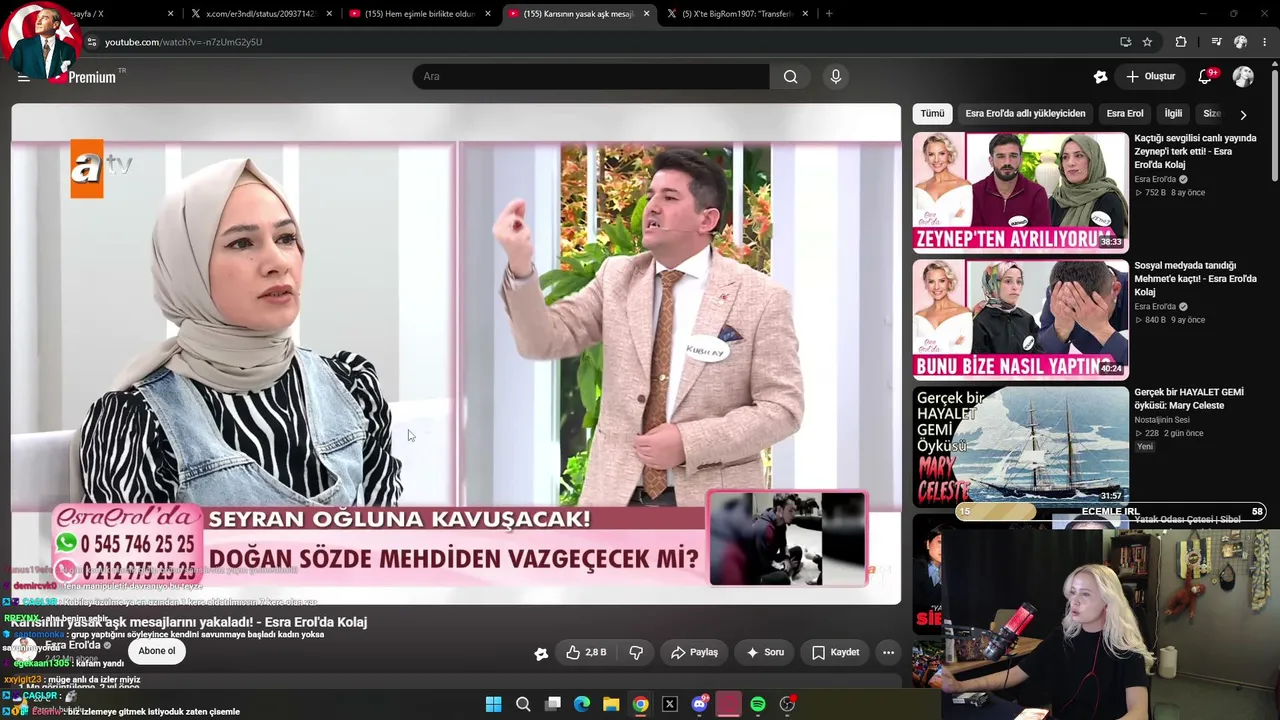Dislike the video with thumbs-down icon
Viewport: 1280px width, 720px height.
pos(636,653)
